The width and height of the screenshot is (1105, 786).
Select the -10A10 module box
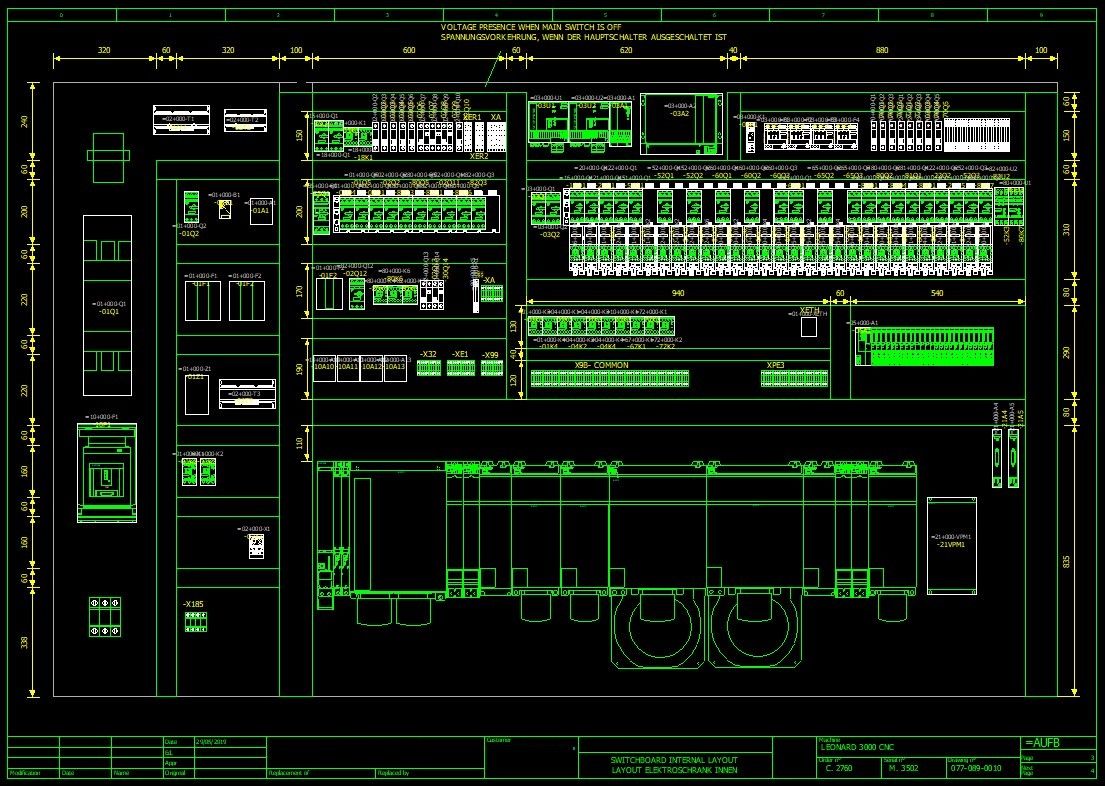[323, 367]
